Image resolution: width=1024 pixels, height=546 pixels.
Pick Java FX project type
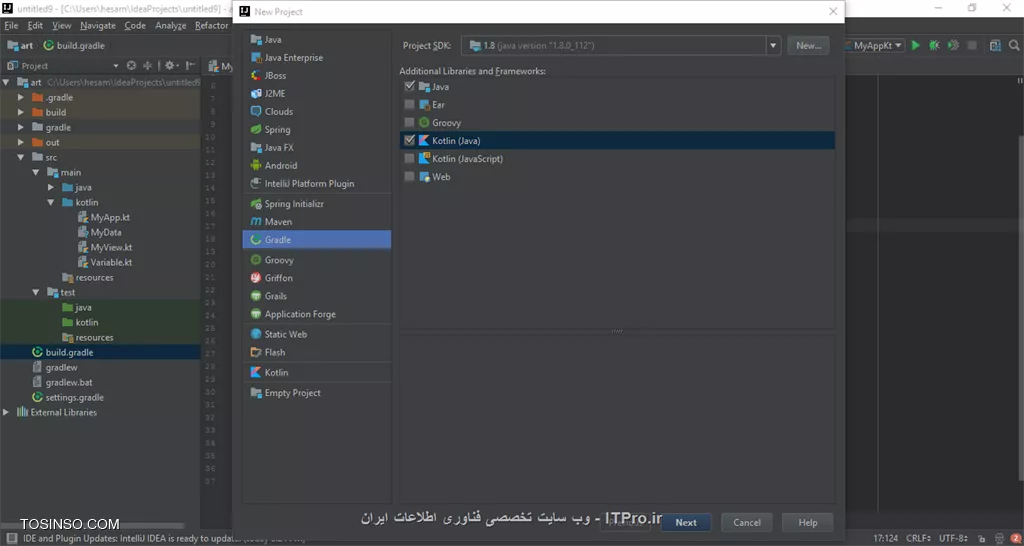pos(317,148)
